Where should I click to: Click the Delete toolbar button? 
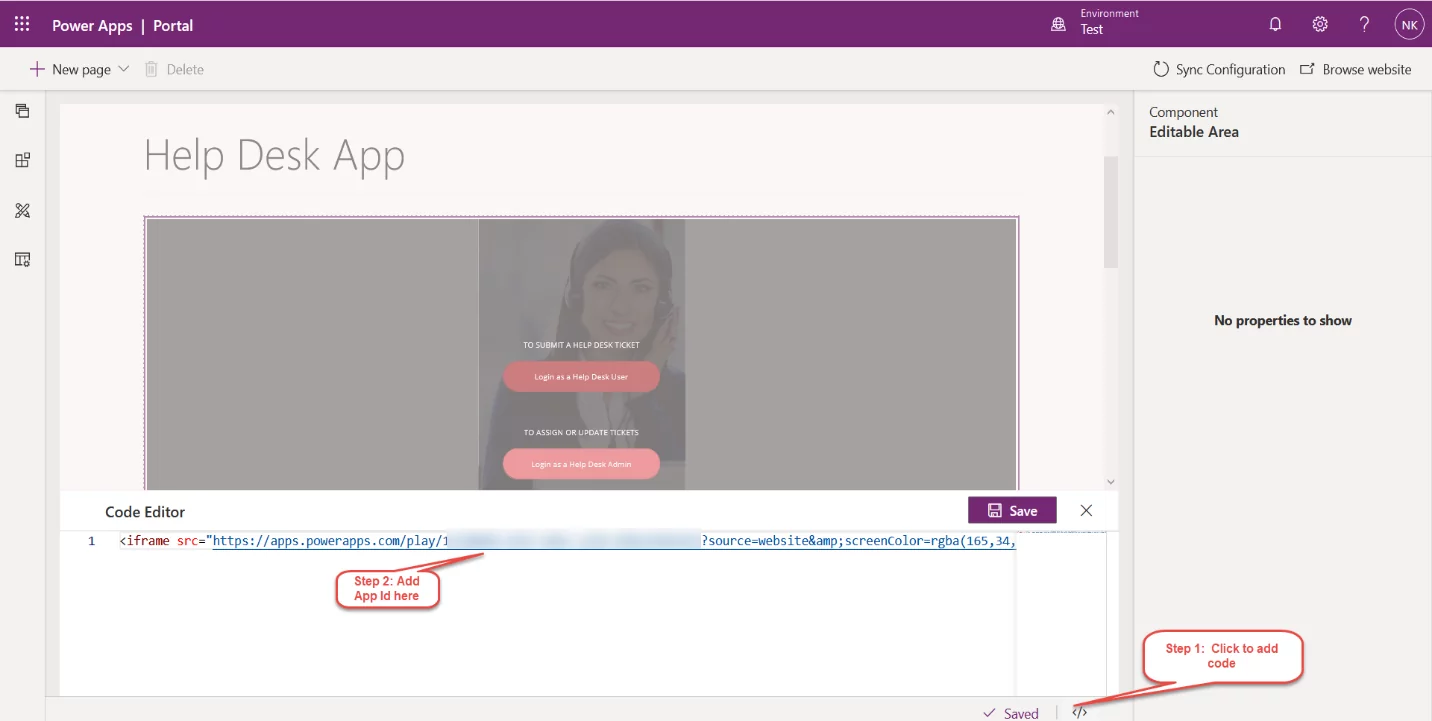click(x=174, y=69)
